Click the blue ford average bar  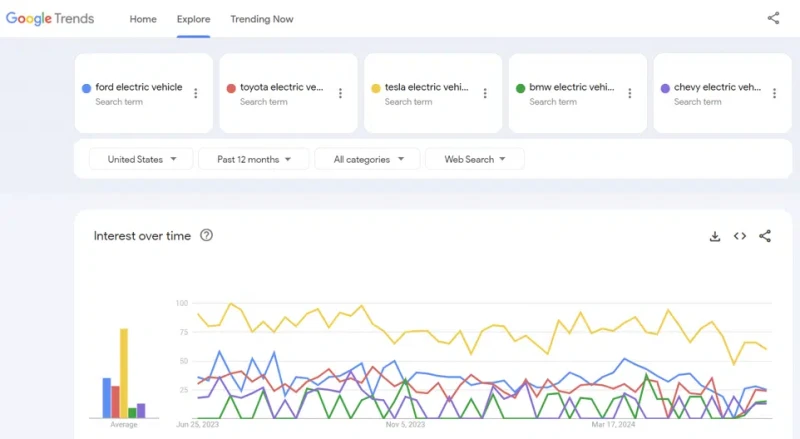tap(107, 398)
